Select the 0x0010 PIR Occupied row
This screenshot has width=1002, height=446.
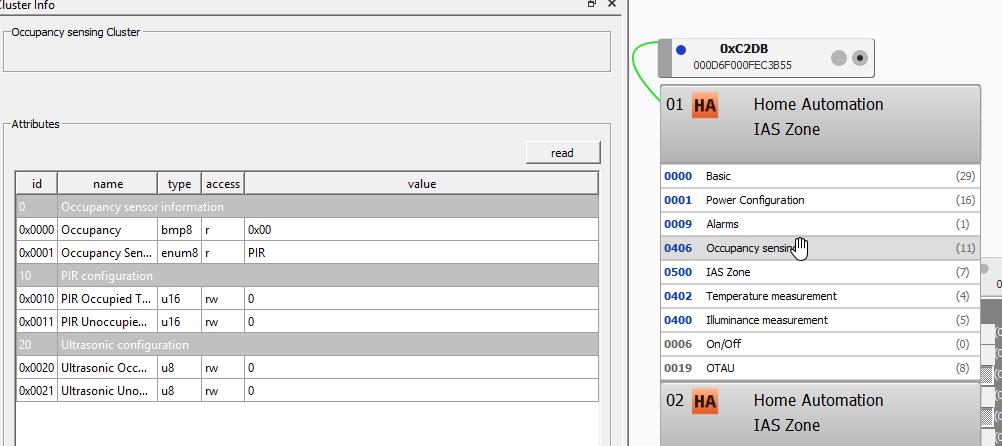[307, 298]
